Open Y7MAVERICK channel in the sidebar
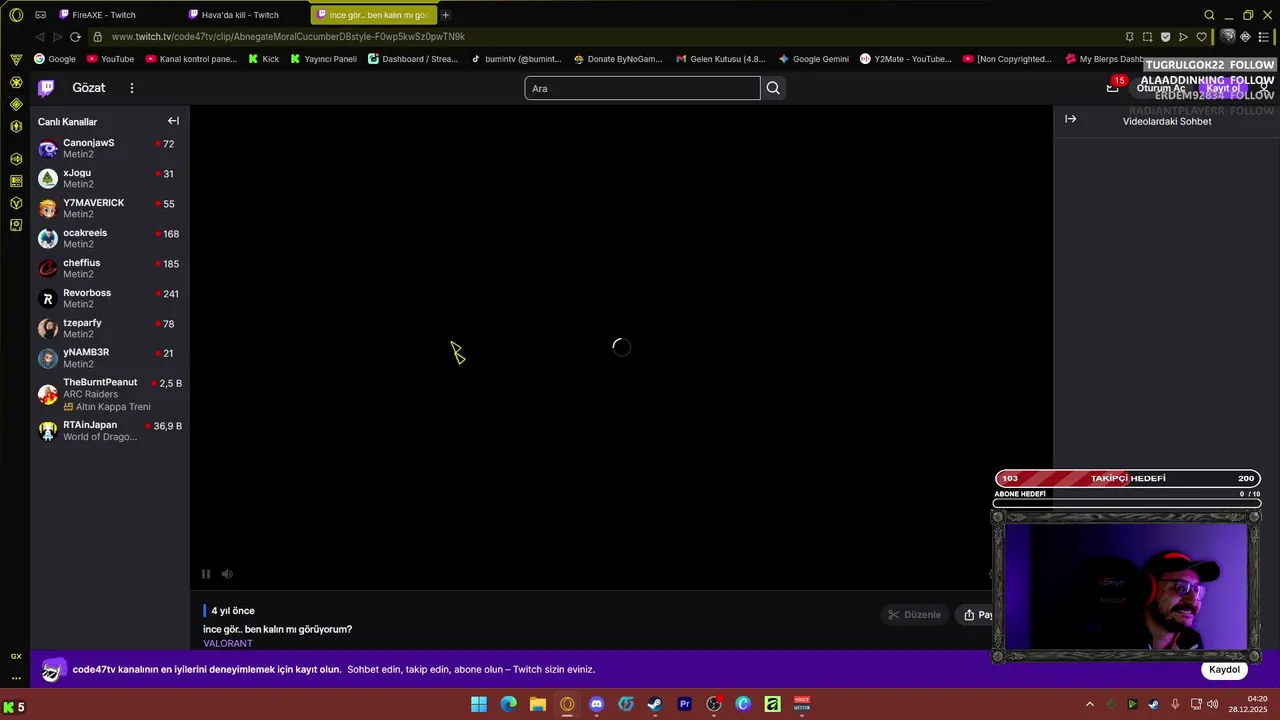 (x=110, y=209)
